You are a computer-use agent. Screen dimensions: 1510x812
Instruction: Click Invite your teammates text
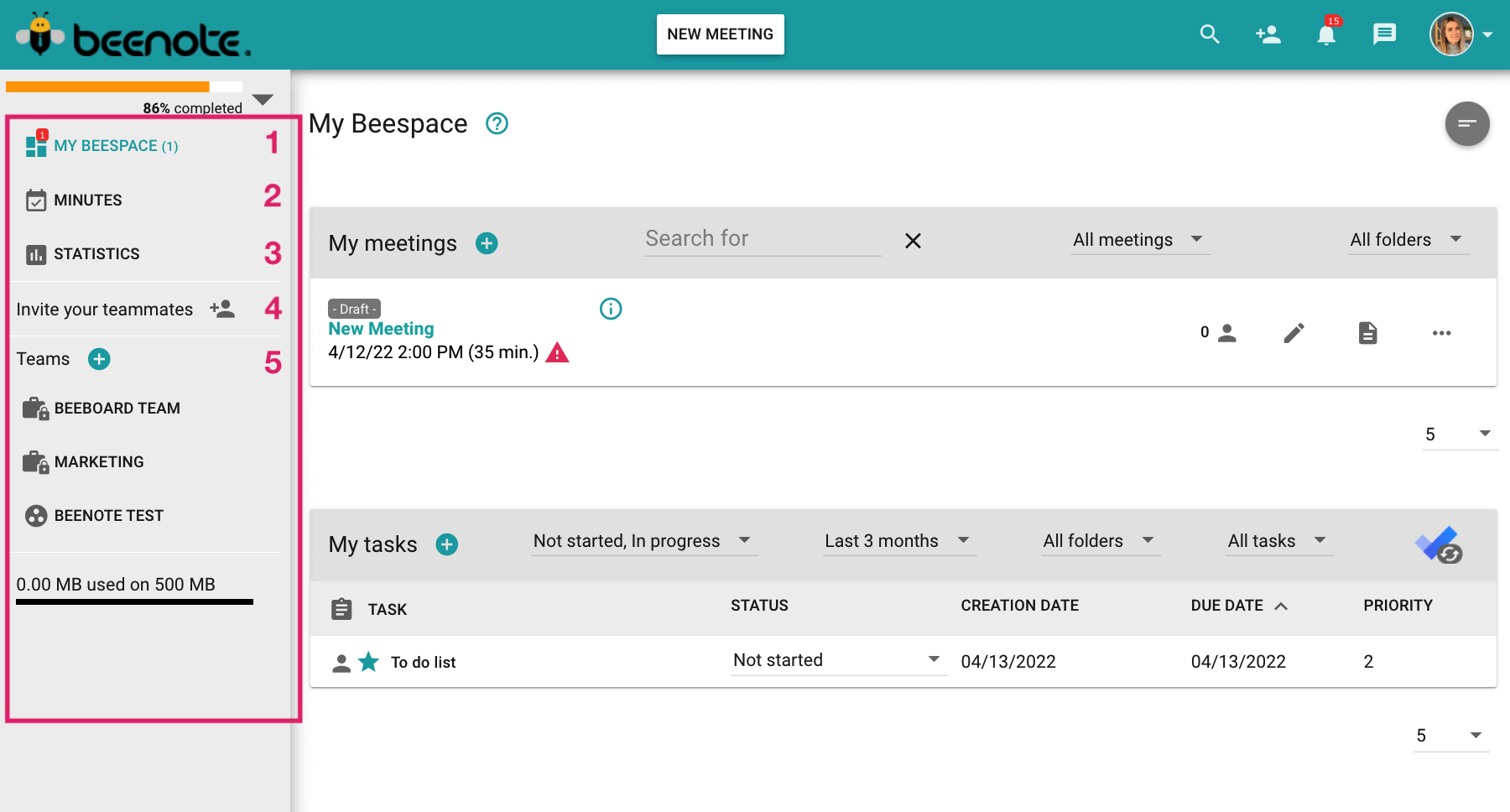pos(104,310)
